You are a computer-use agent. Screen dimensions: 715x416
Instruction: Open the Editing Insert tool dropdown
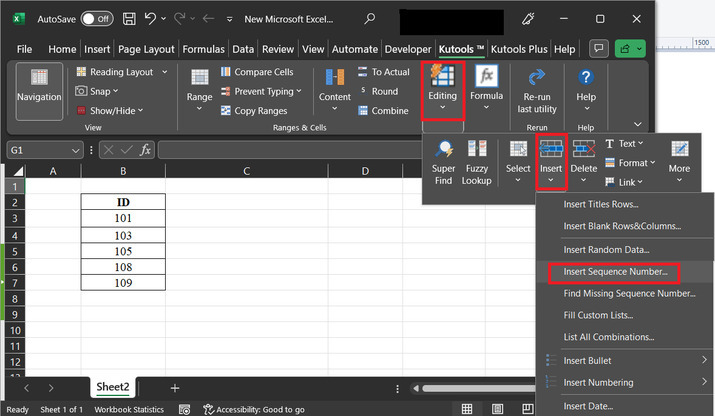(551, 162)
